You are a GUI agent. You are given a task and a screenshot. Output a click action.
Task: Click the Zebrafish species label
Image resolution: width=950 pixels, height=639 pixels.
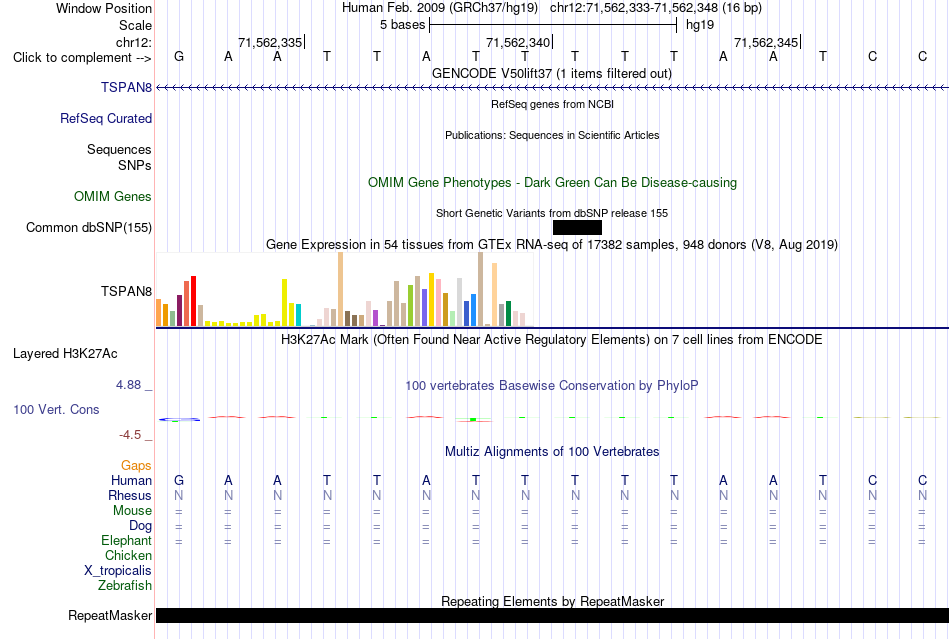pos(125,586)
